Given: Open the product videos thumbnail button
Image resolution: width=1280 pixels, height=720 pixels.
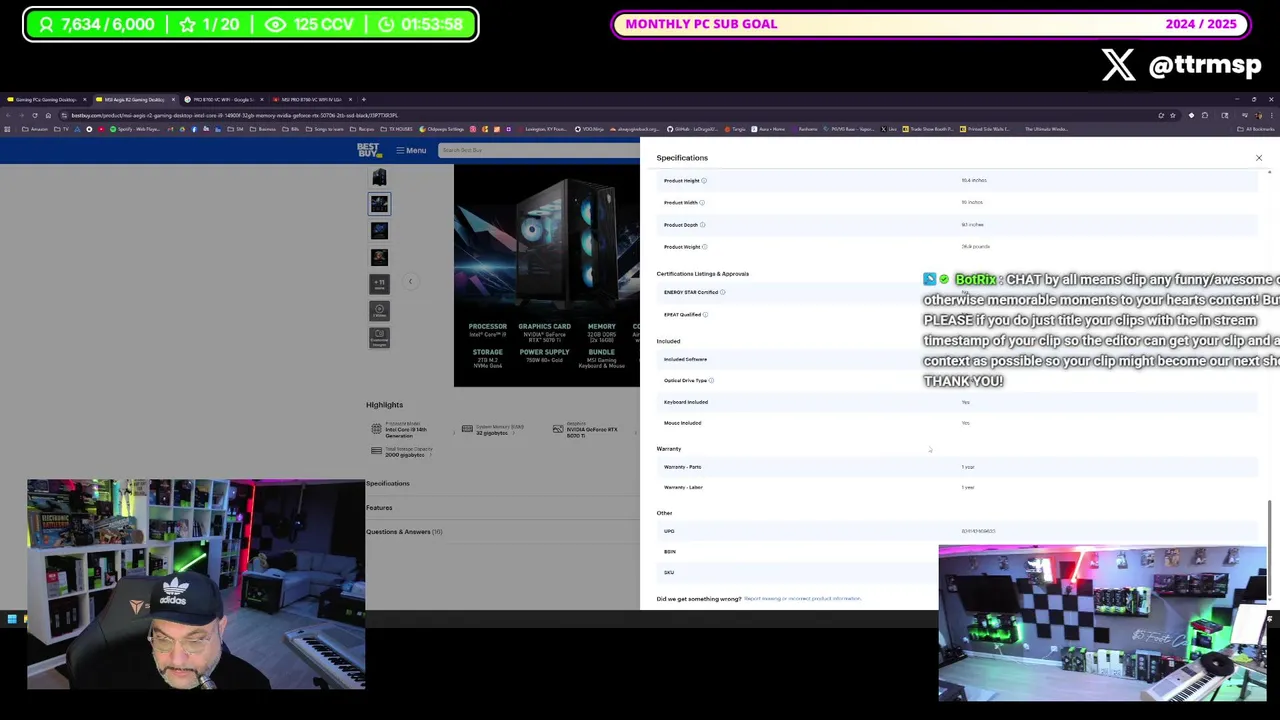Looking at the screenshot, I should click(x=379, y=311).
